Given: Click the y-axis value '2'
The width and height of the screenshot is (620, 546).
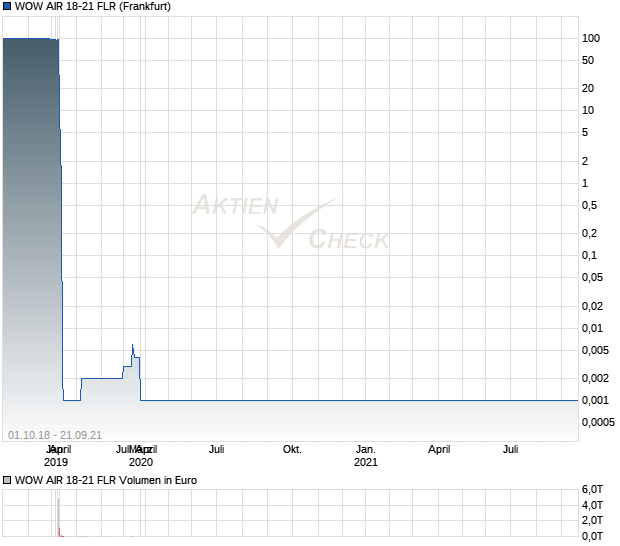Looking at the screenshot, I should (585, 161).
